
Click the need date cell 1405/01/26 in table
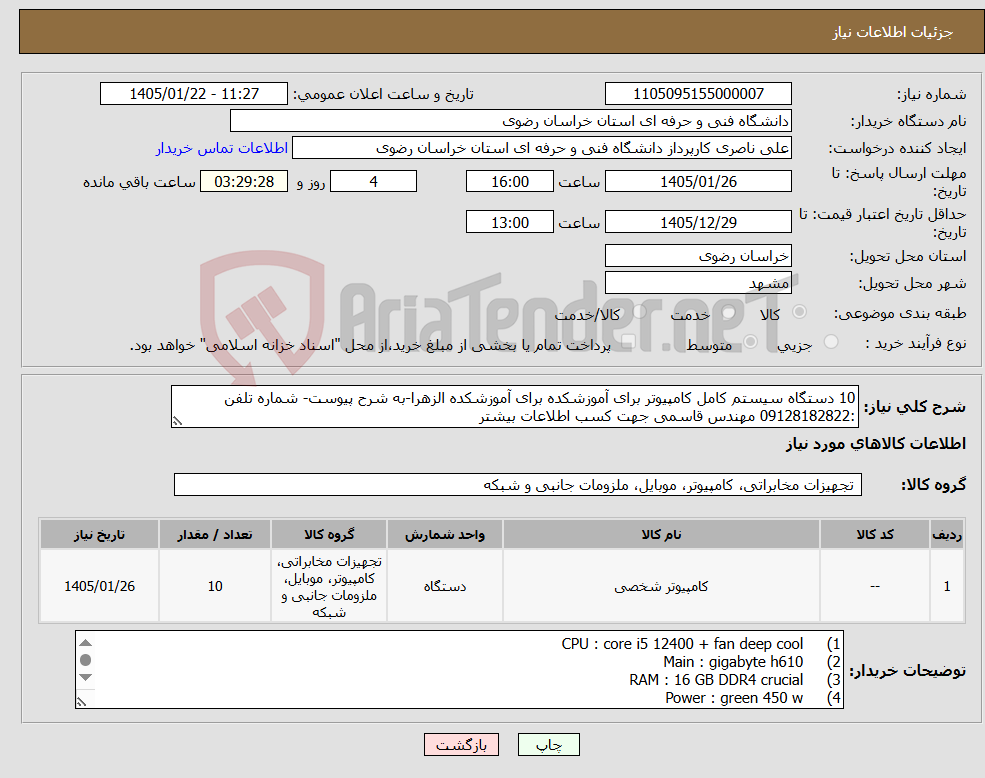point(99,586)
